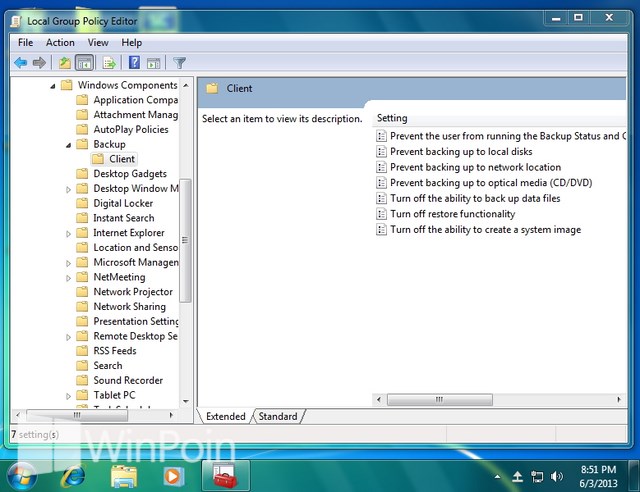
Task: Open the View menu
Action: click(x=98, y=42)
